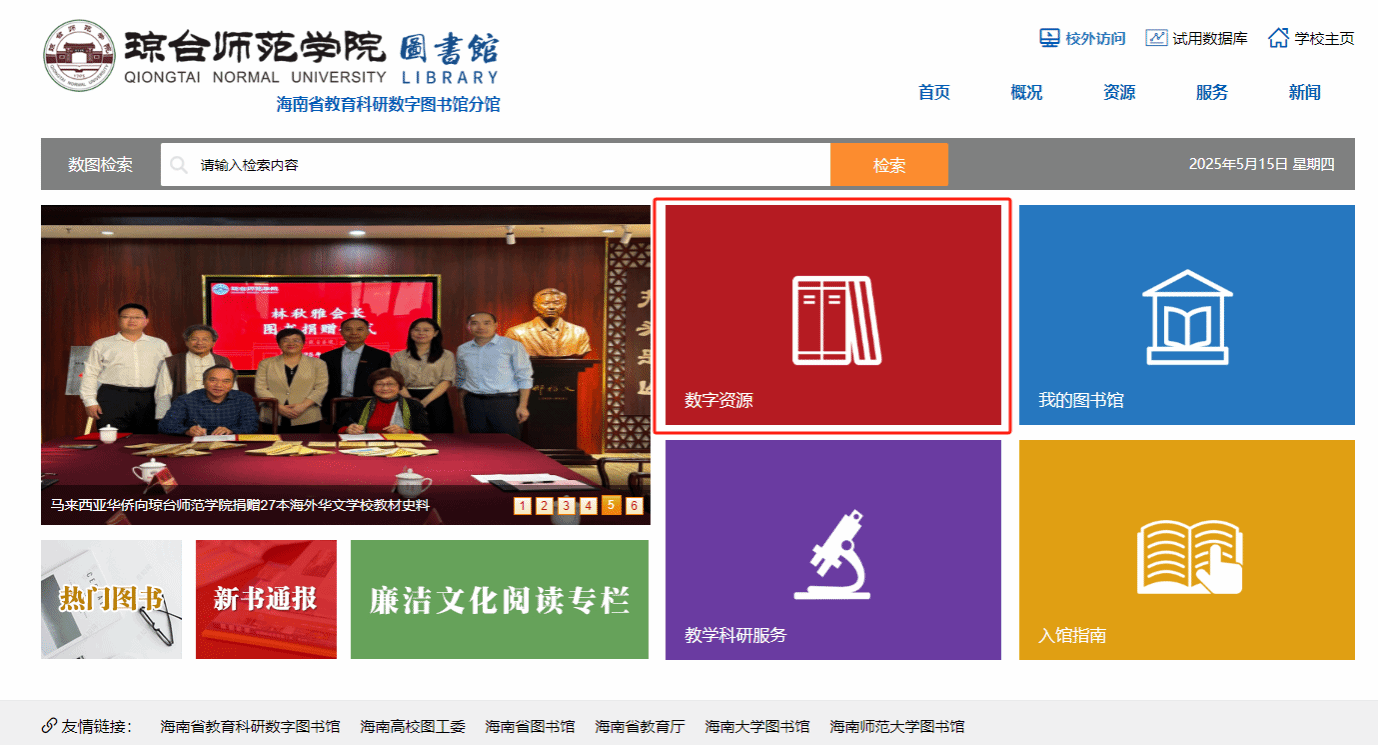Open the 廉洁文化阅读专栏 green banner
Screen dimensions: 1378x745
pyautogui.click(x=499, y=599)
